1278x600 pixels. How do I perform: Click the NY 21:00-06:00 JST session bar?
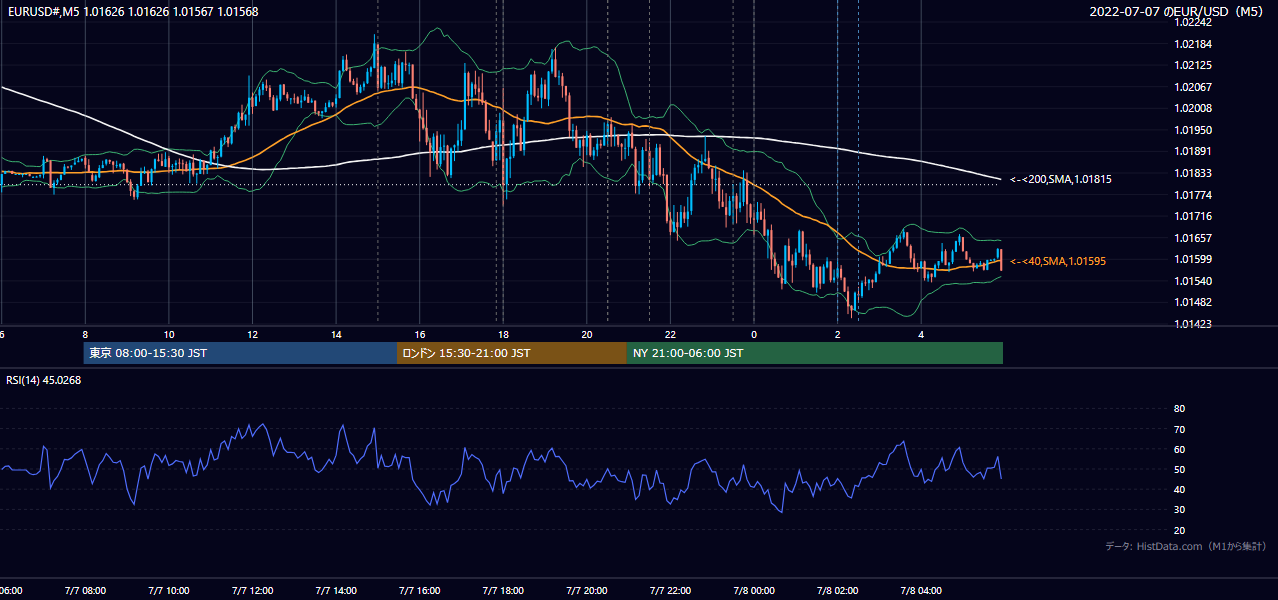815,353
